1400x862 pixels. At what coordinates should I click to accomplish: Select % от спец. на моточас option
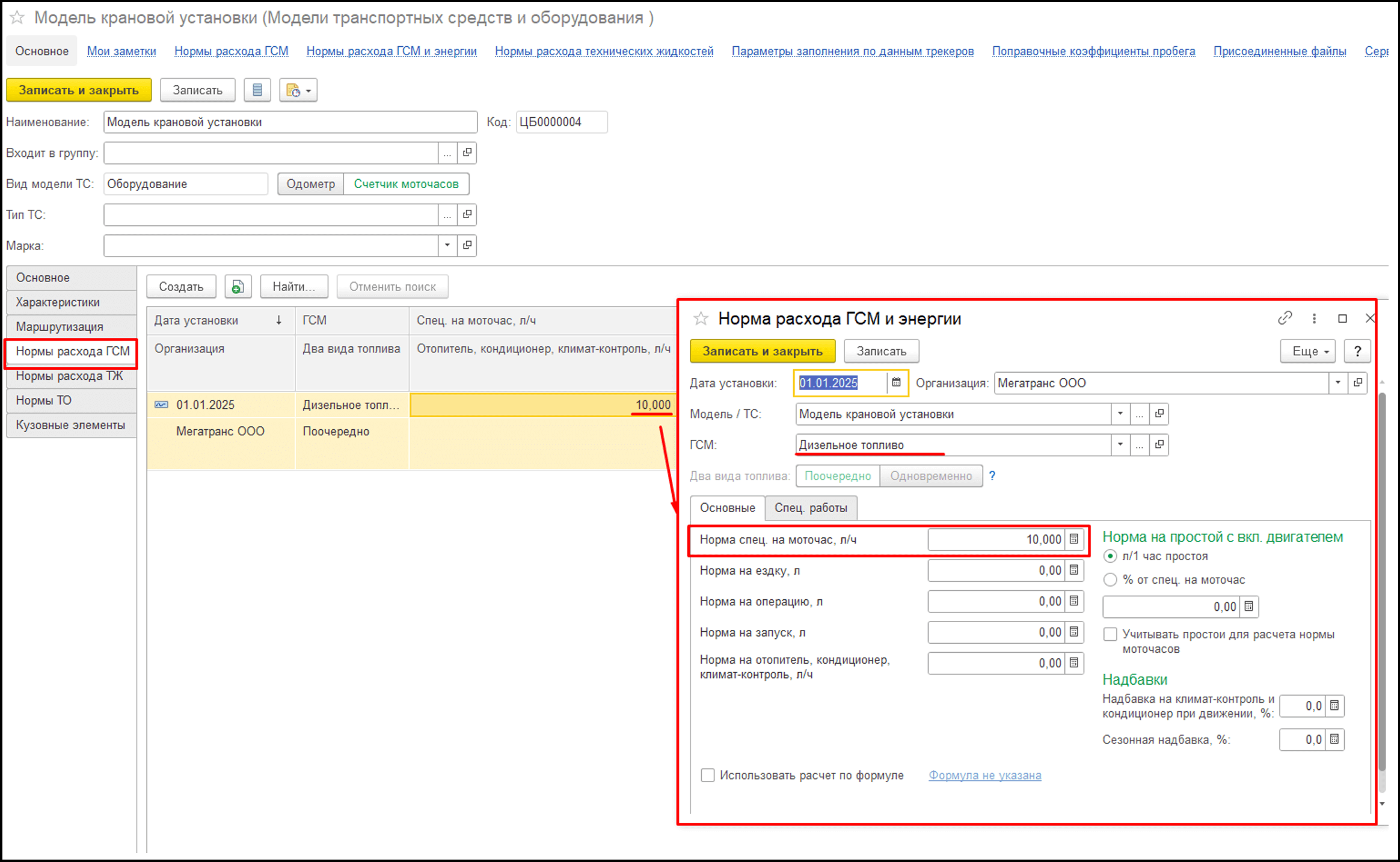1110,579
